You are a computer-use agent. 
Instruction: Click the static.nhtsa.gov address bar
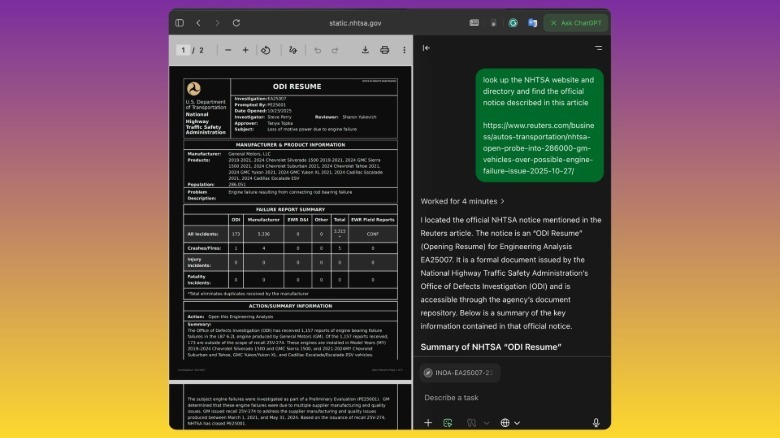(x=355, y=23)
